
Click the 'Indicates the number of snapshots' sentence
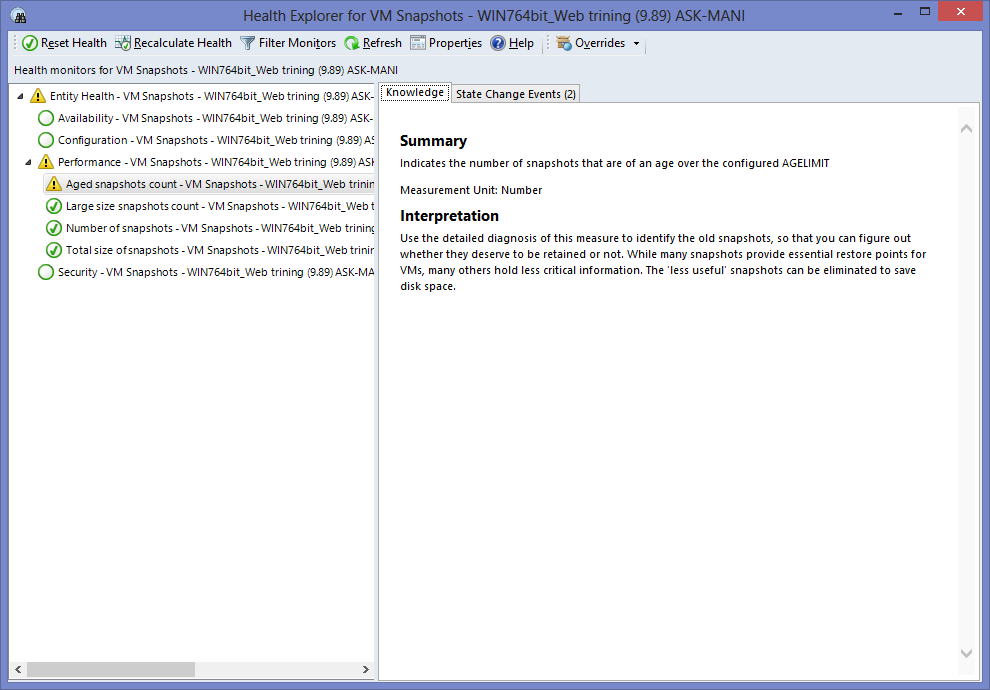(614, 163)
